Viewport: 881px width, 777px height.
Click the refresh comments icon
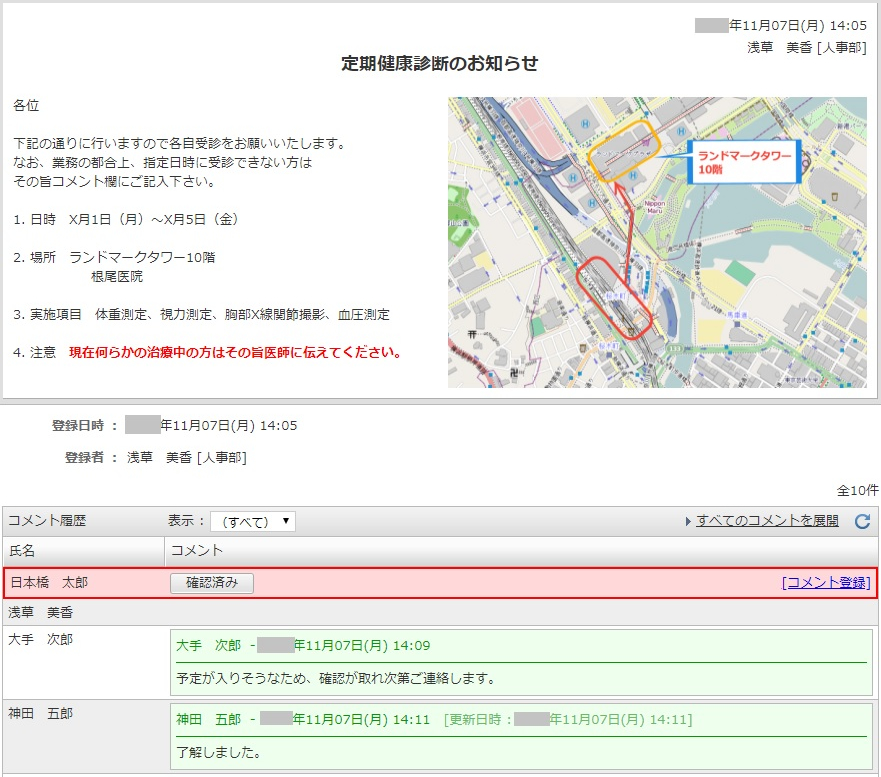point(862,521)
